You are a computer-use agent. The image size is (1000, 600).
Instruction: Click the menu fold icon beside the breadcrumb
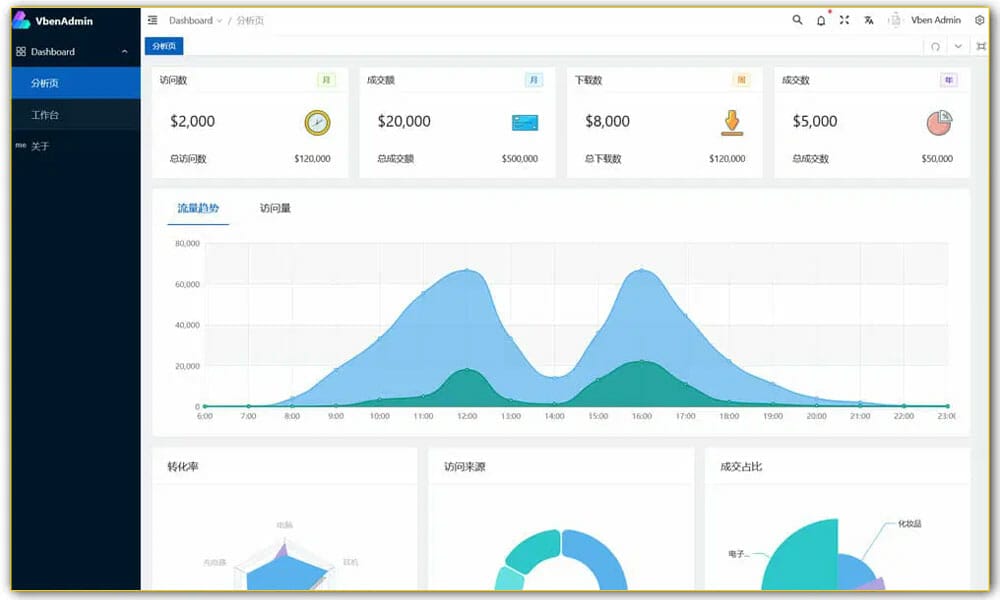[x=152, y=19]
